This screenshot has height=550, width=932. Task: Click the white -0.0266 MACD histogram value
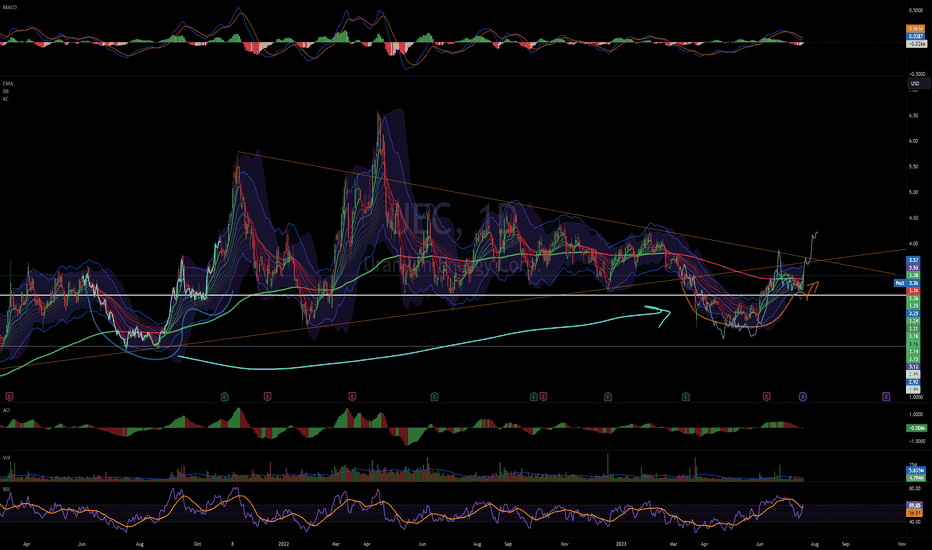tap(915, 43)
